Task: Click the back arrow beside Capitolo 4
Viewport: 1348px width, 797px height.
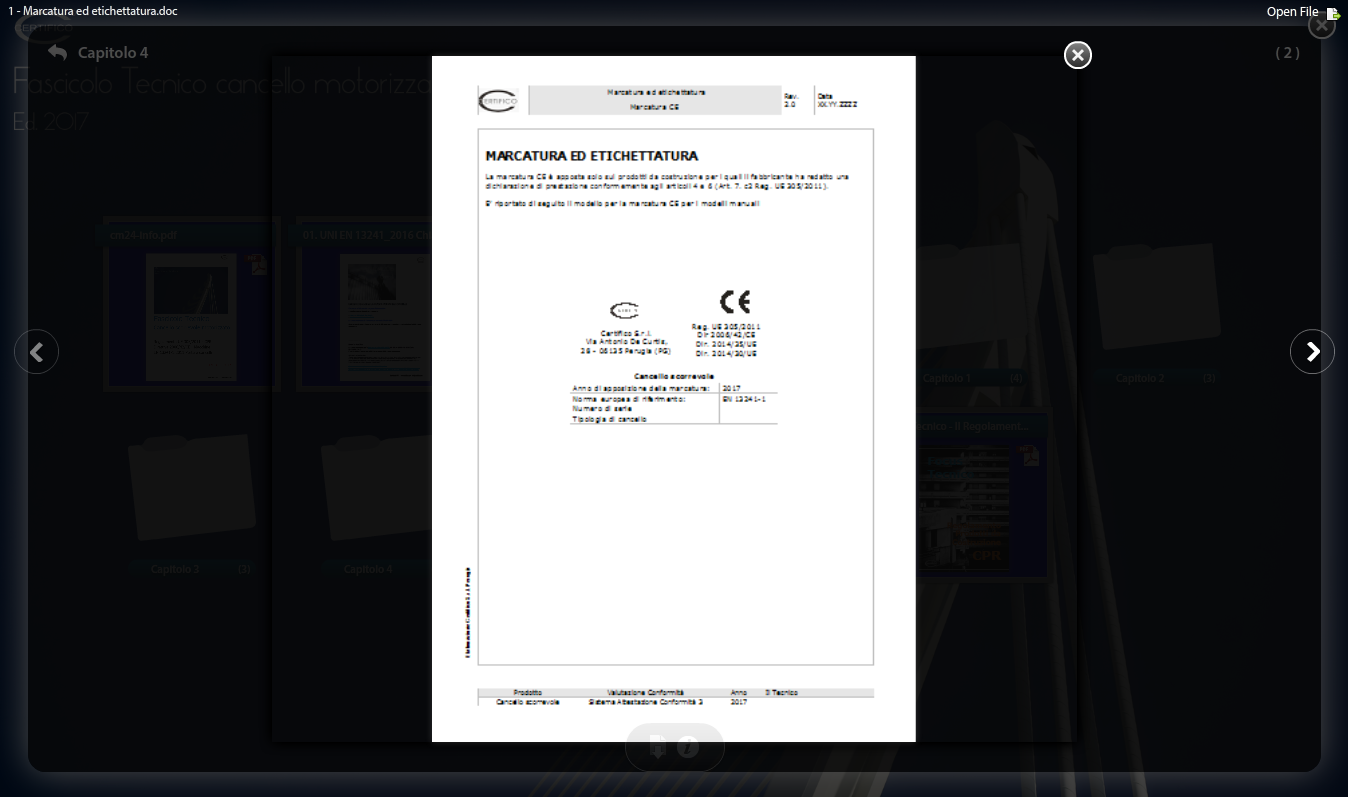Action: [57, 52]
